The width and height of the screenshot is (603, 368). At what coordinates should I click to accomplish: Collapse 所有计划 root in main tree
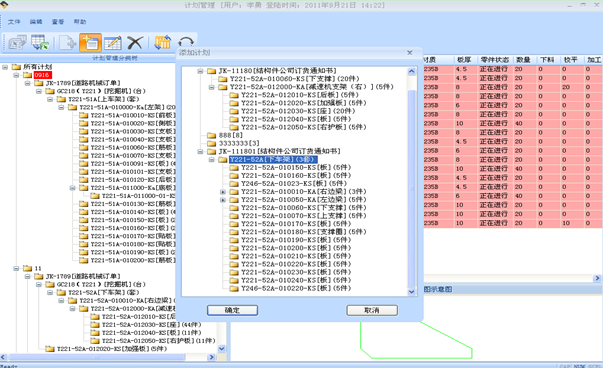coord(5,67)
